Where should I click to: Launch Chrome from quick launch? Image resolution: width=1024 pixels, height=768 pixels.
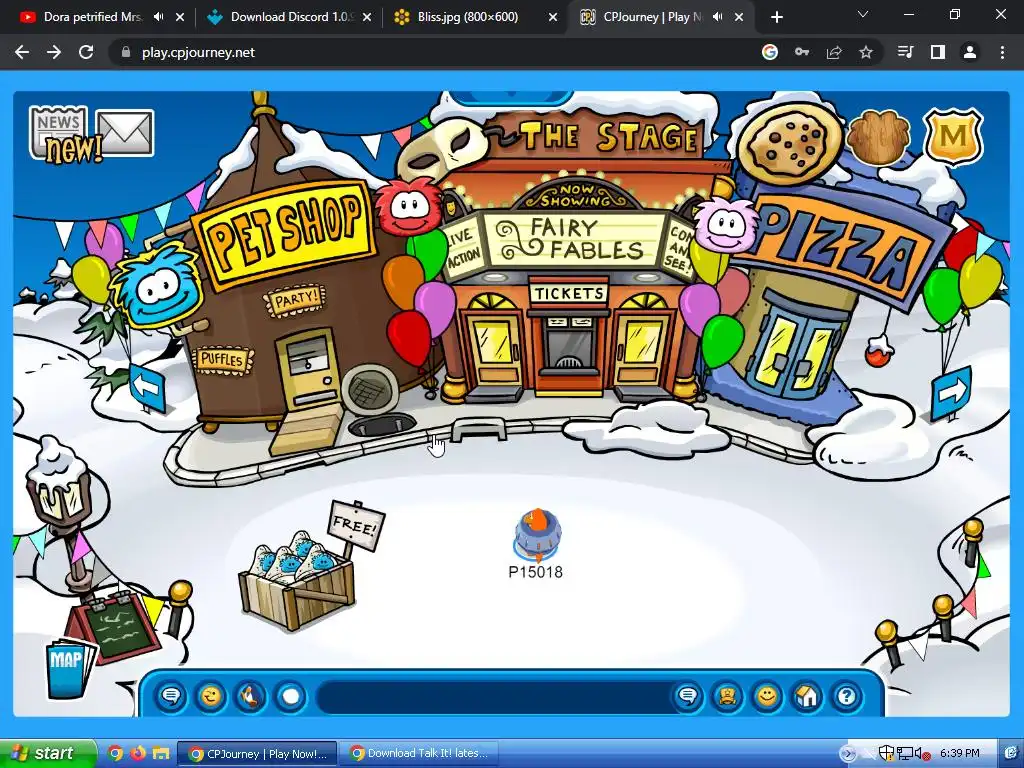point(116,754)
